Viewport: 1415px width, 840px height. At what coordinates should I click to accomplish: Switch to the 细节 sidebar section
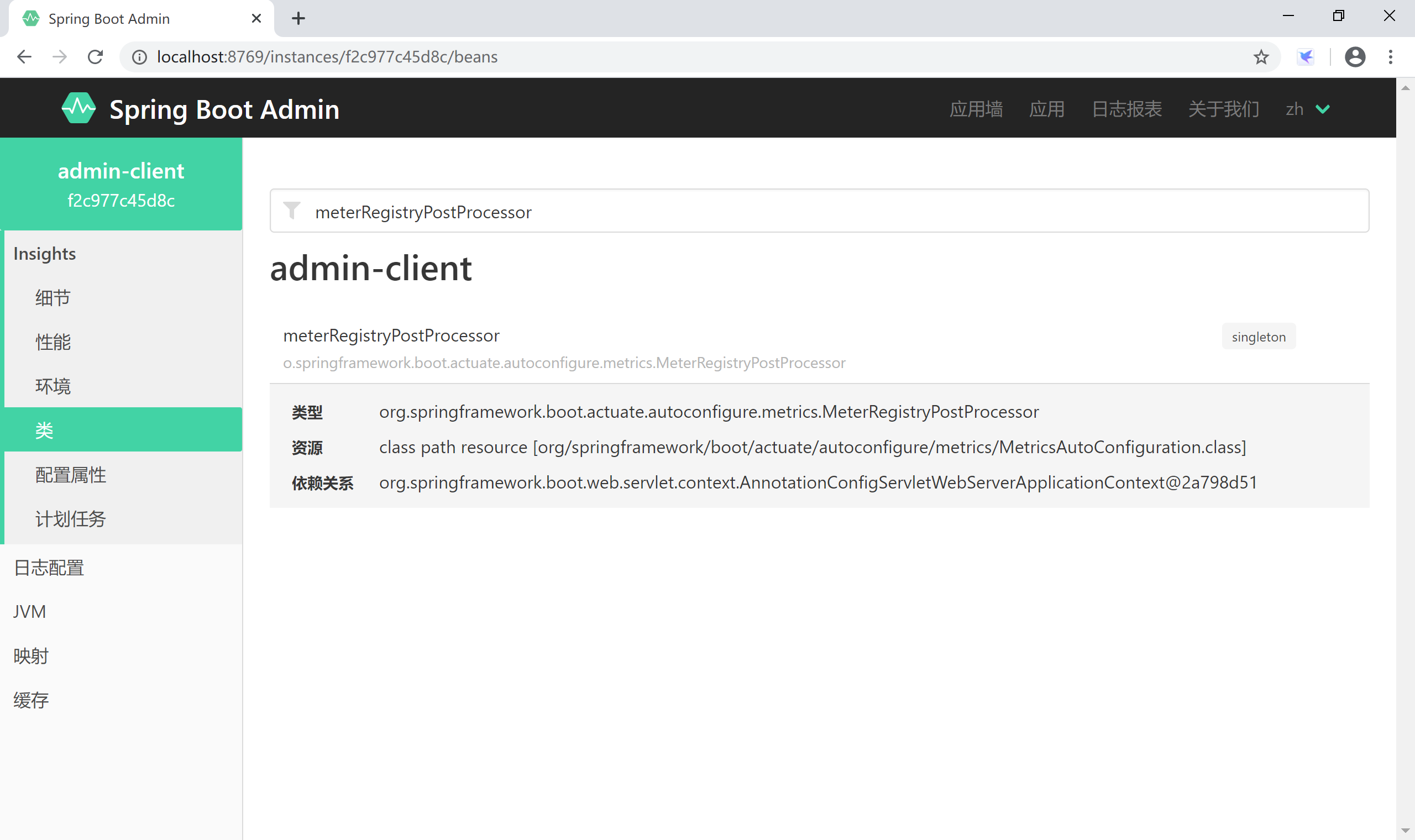point(52,297)
